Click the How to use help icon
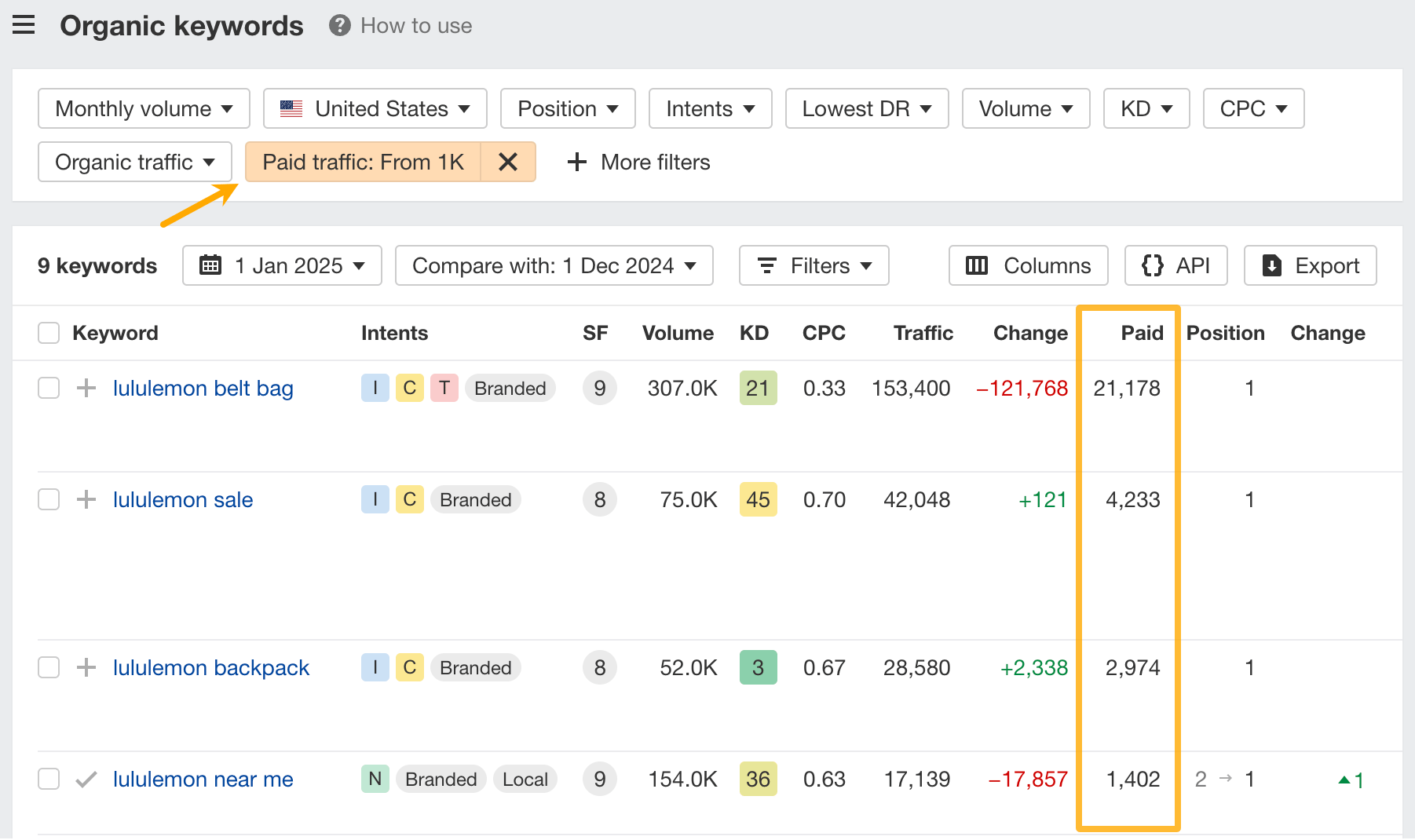Screen dimensions: 1415x840 pos(339,26)
